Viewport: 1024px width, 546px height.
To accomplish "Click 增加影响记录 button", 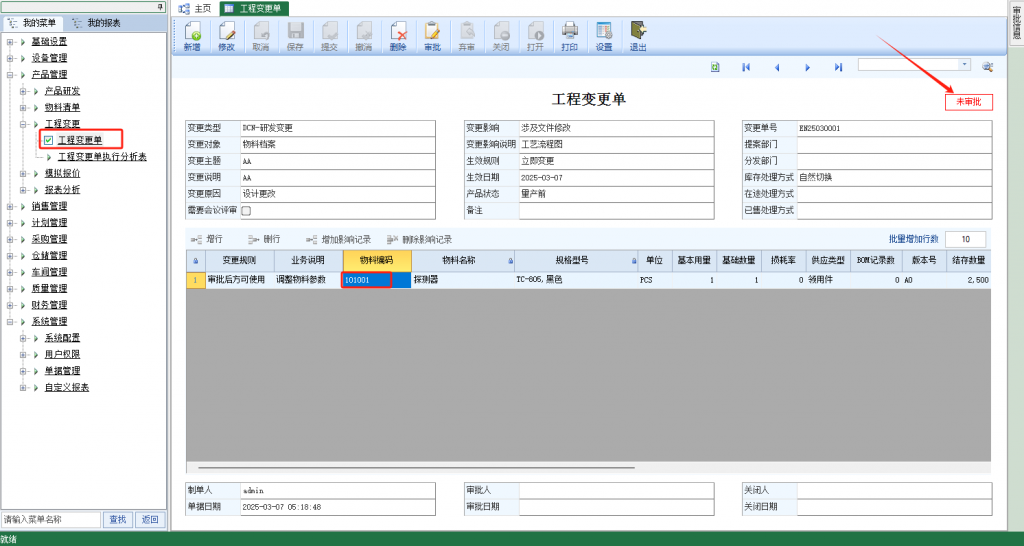I will pos(338,240).
